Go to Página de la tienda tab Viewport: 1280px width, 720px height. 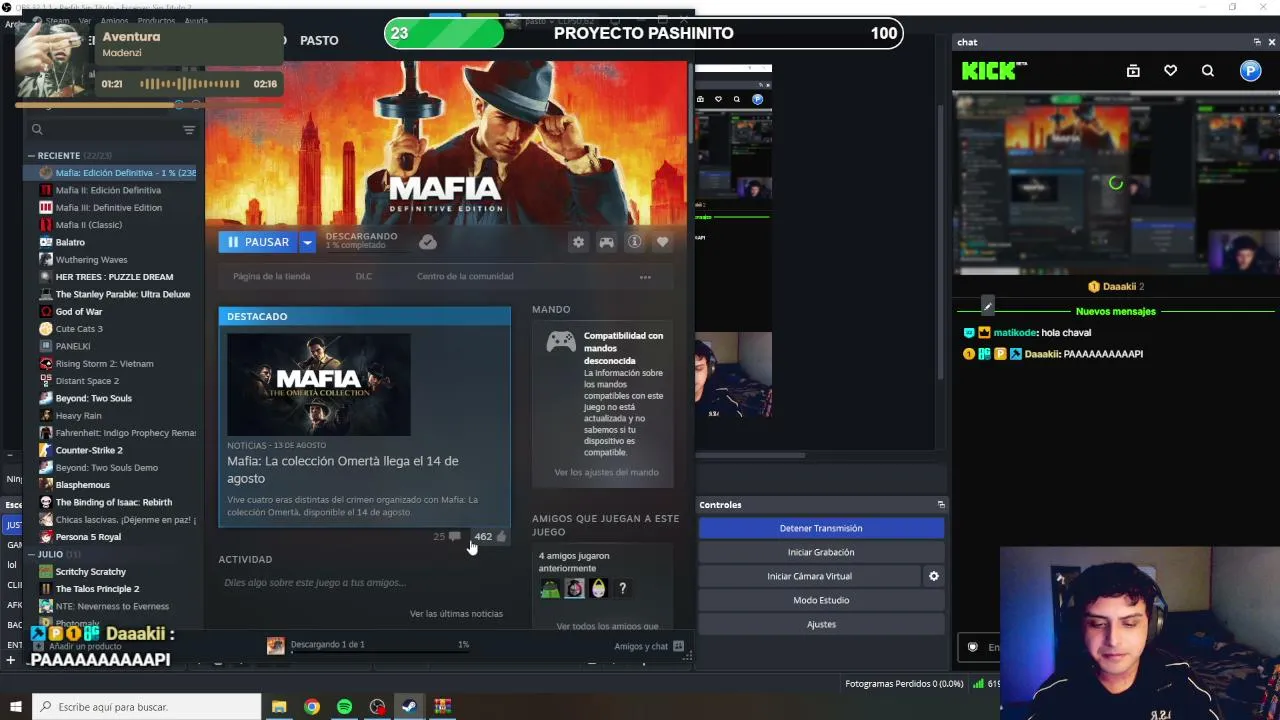(271, 277)
